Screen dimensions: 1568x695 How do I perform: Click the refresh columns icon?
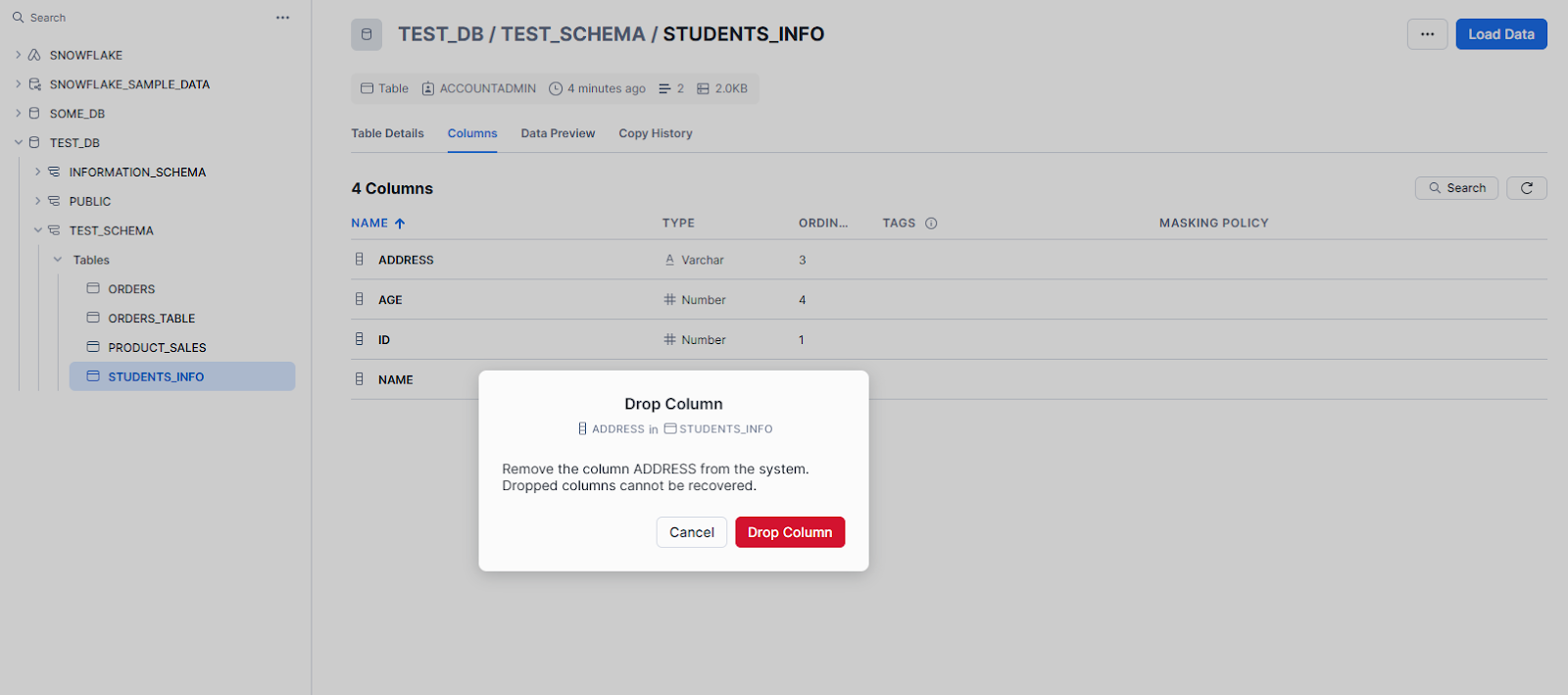point(1526,188)
